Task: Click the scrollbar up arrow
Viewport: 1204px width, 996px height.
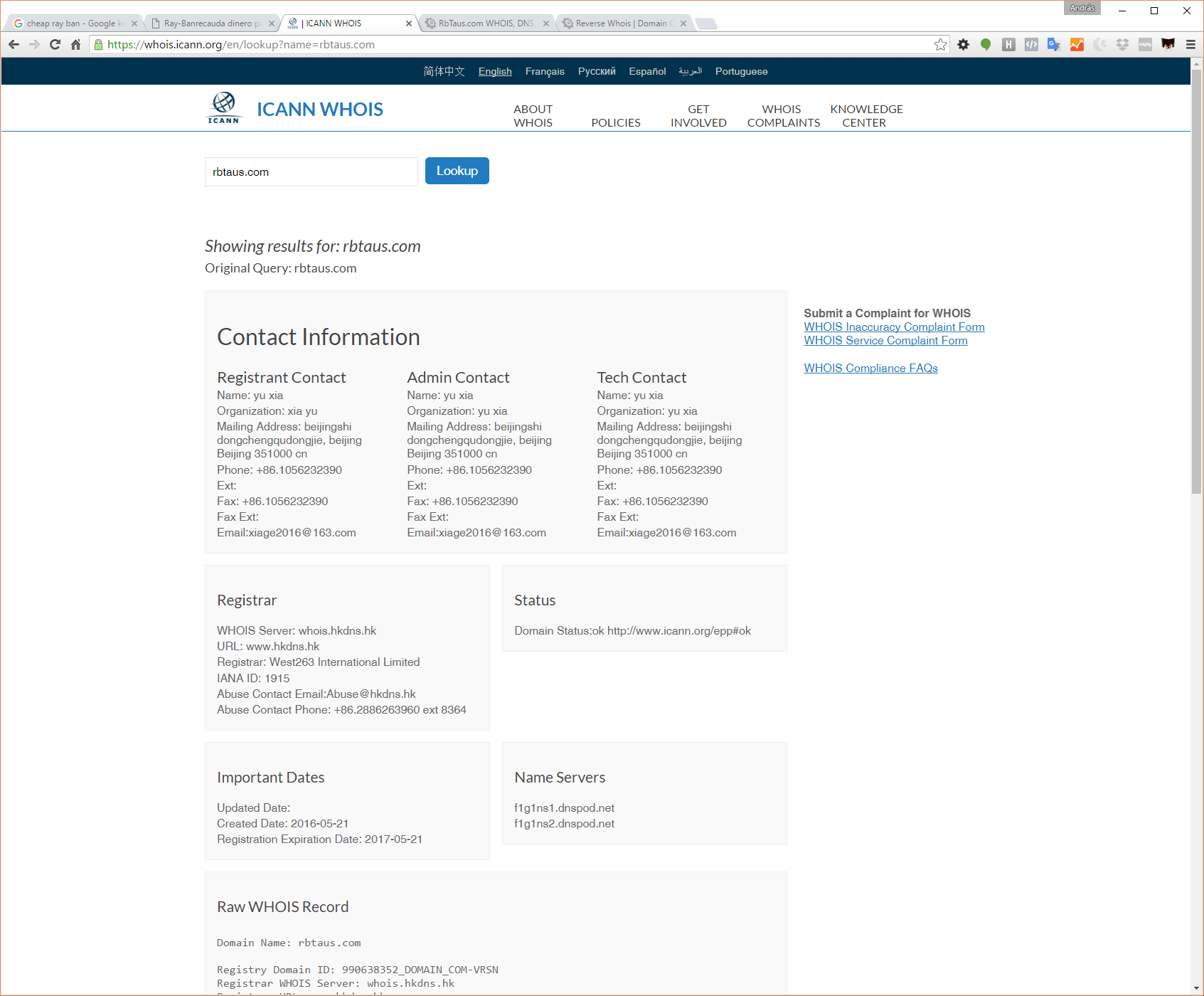Action: (x=1197, y=64)
